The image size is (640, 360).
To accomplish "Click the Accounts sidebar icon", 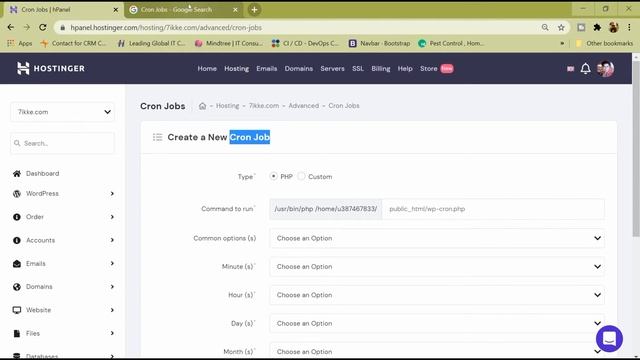I will coord(17,240).
